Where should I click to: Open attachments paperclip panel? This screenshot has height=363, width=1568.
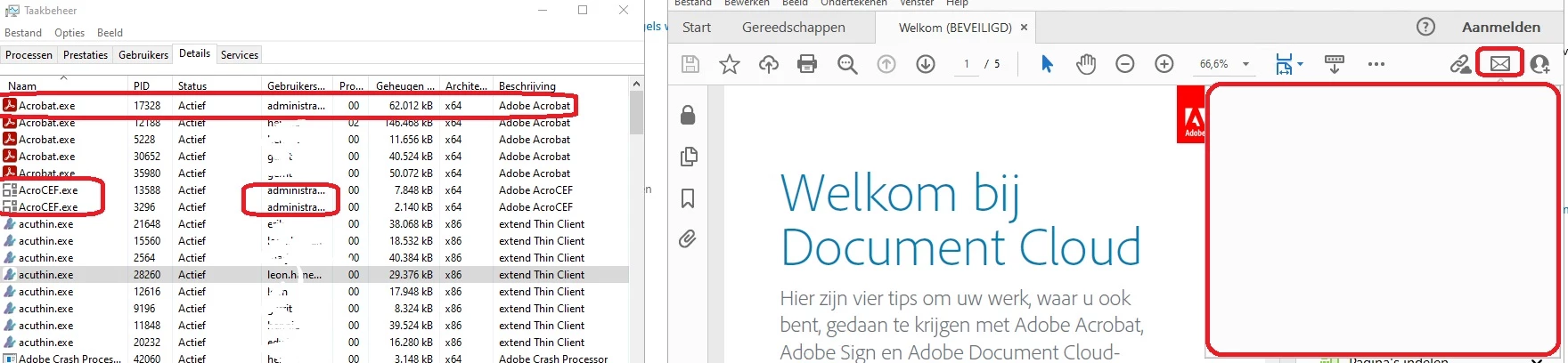[688, 238]
